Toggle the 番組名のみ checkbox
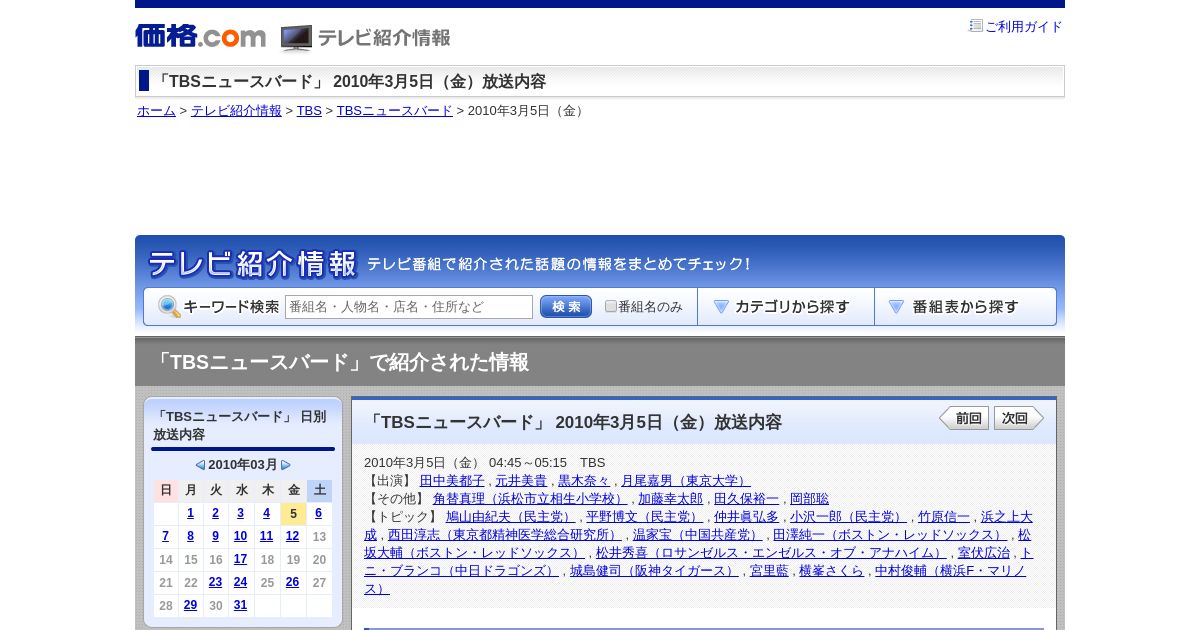The width and height of the screenshot is (1200, 630). (x=611, y=307)
